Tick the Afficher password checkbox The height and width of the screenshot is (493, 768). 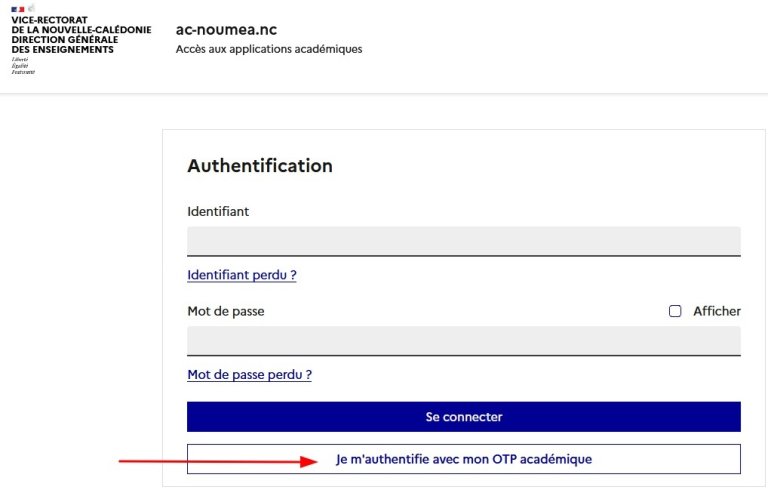click(675, 311)
